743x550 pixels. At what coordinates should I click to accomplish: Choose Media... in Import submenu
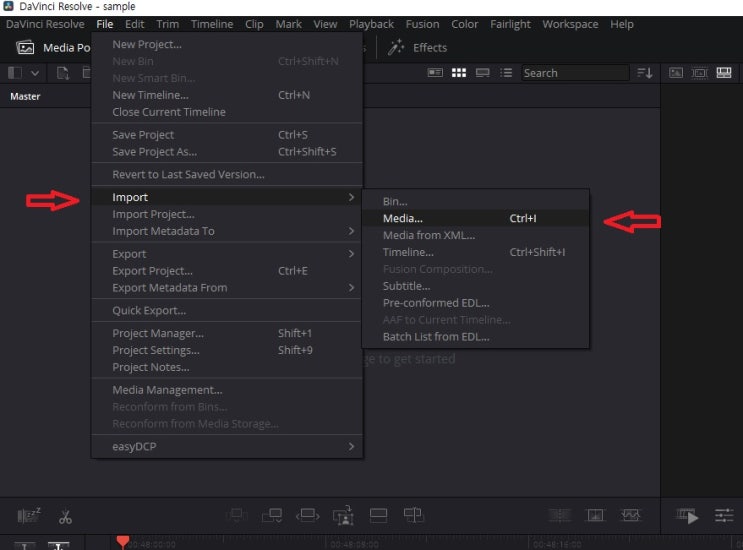click(x=475, y=218)
